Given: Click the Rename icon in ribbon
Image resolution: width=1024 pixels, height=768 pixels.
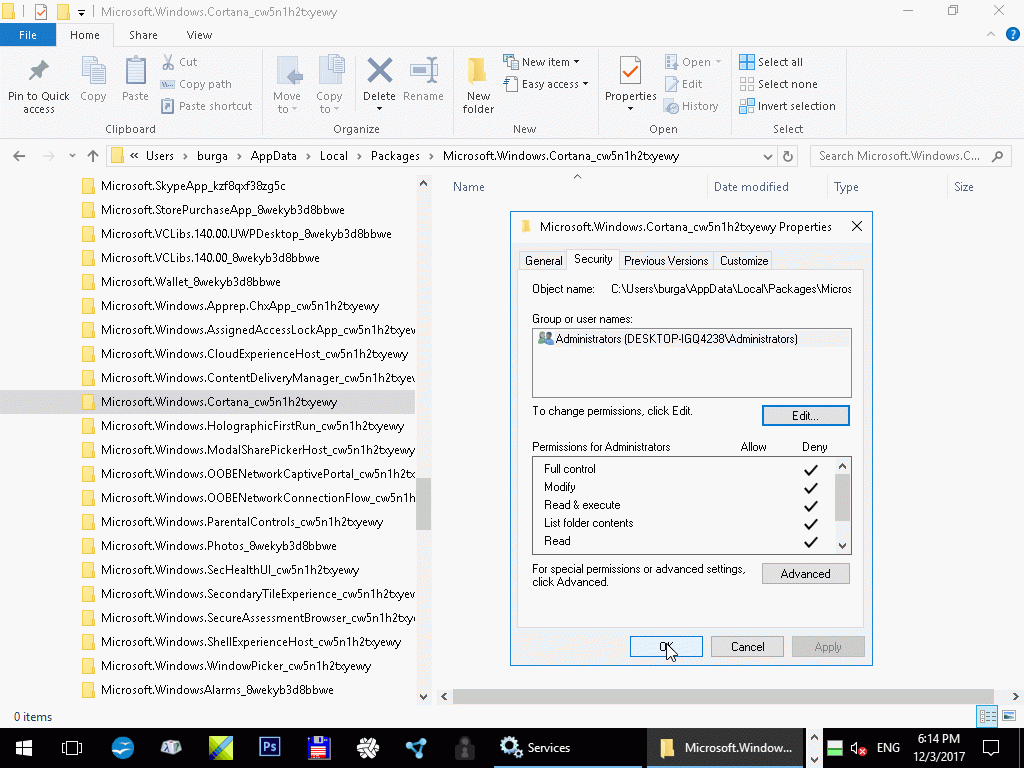Looking at the screenshot, I should tap(423, 71).
